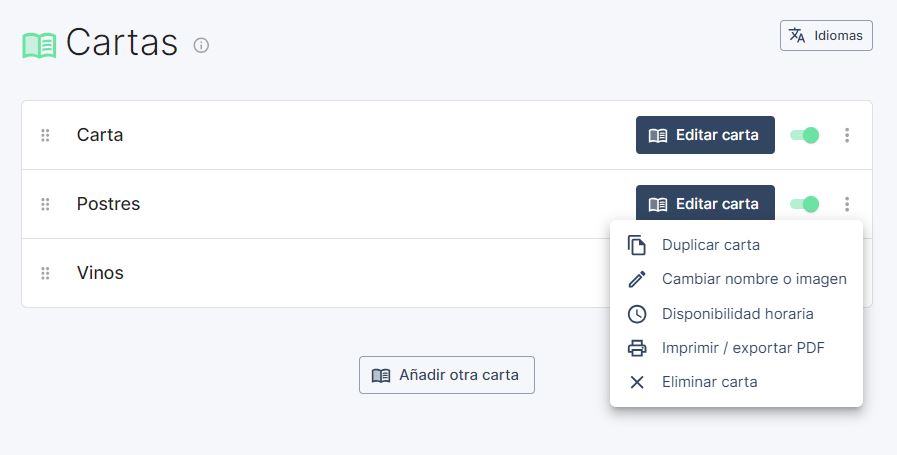Click Editar carta button for Carta
The width and height of the screenshot is (897, 455).
tap(705, 135)
